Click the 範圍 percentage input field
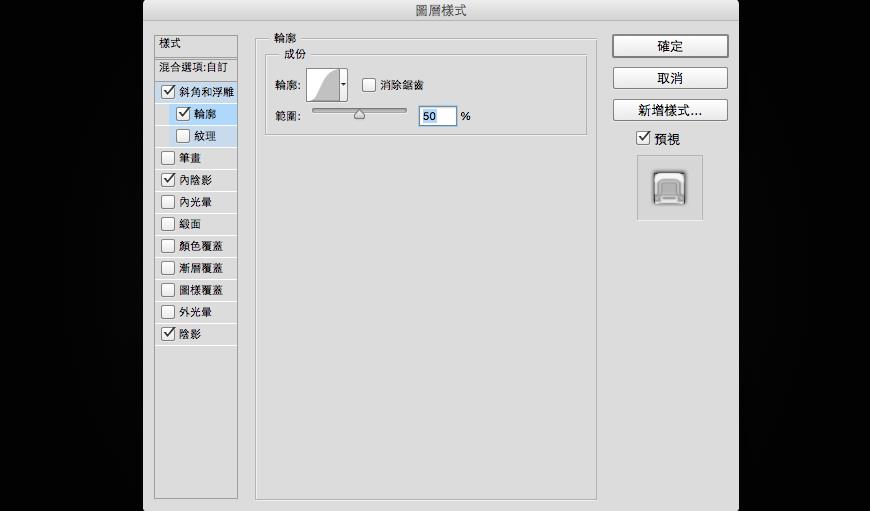This screenshot has height=511, width=870. (438, 116)
